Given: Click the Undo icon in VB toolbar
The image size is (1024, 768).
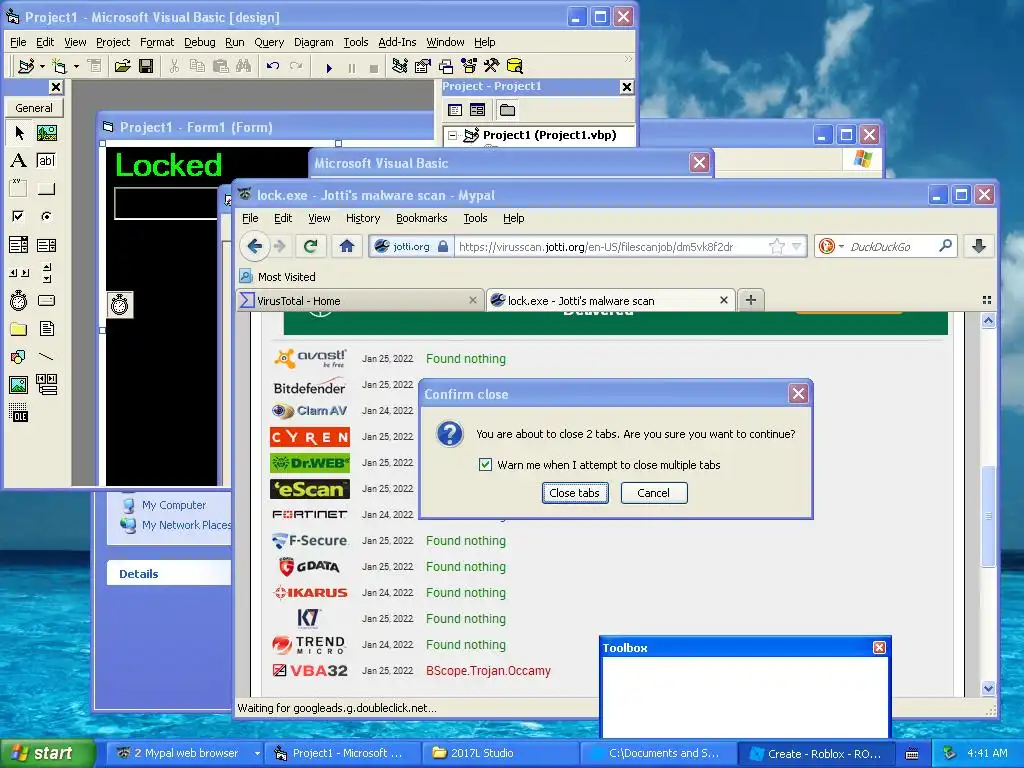Looking at the screenshot, I should [x=273, y=66].
